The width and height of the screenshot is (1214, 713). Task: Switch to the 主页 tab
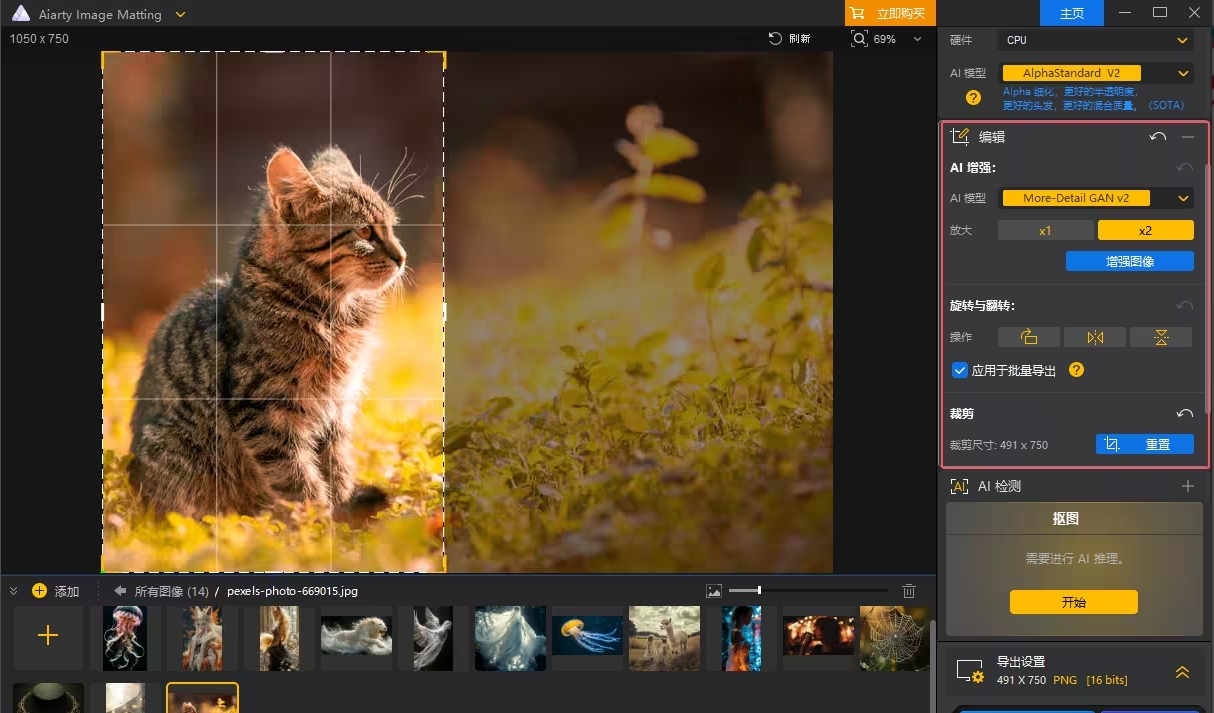coord(1072,13)
